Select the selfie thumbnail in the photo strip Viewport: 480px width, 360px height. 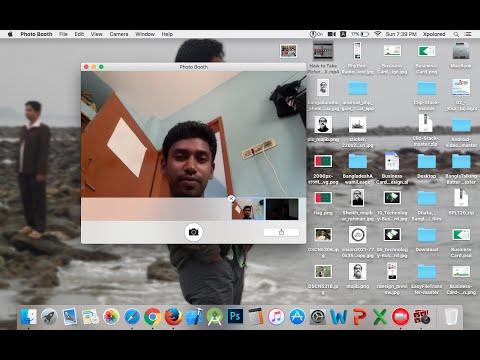click(x=248, y=209)
